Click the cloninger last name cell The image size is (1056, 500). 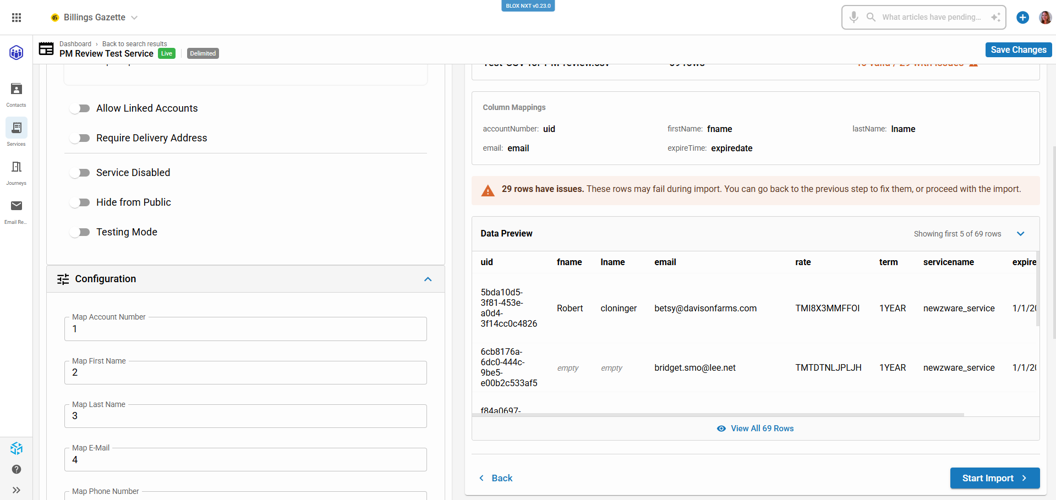(619, 308)
